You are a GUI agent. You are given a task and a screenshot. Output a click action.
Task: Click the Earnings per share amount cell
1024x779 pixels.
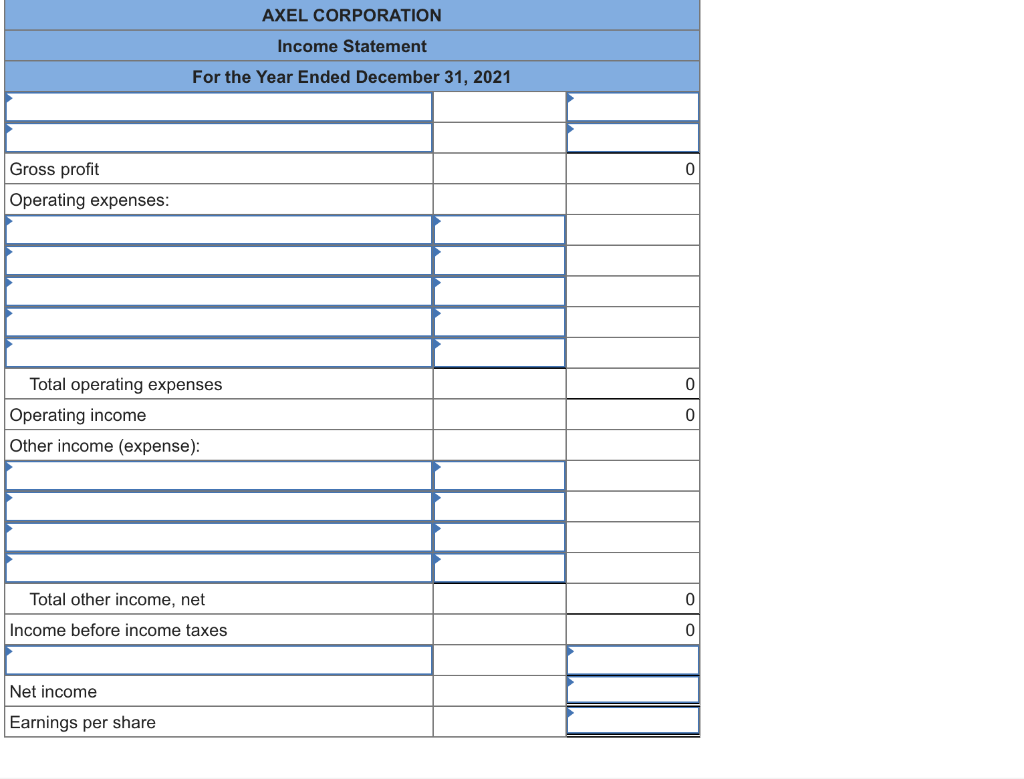pyautogui.click(x=632, y=720)
